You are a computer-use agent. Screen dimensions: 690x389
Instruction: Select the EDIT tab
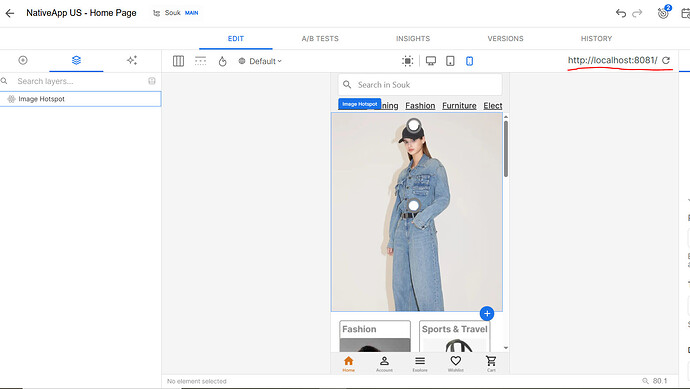235,39
